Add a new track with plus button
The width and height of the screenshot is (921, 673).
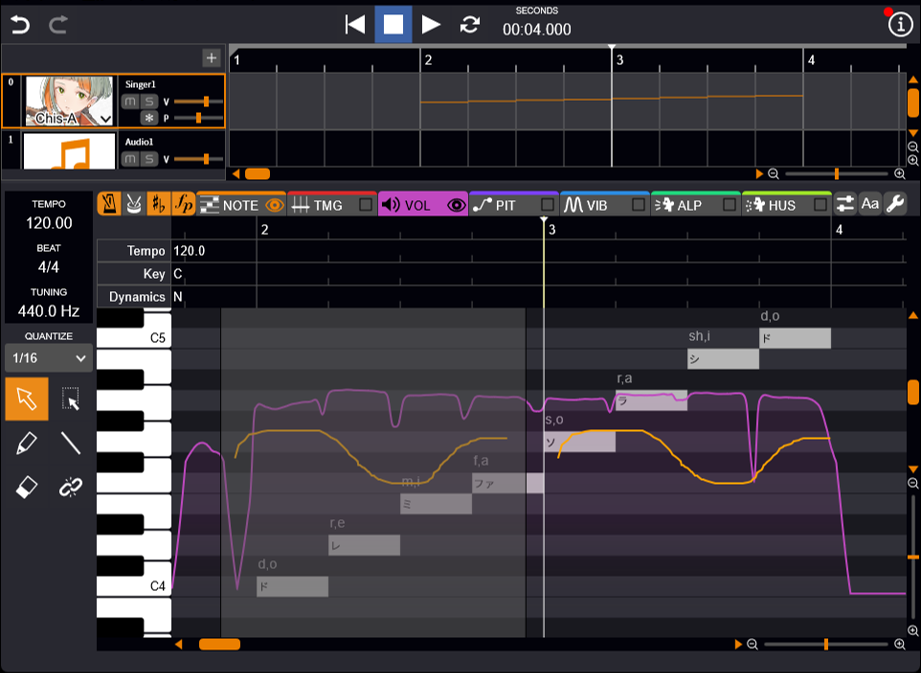pos(211,58)
